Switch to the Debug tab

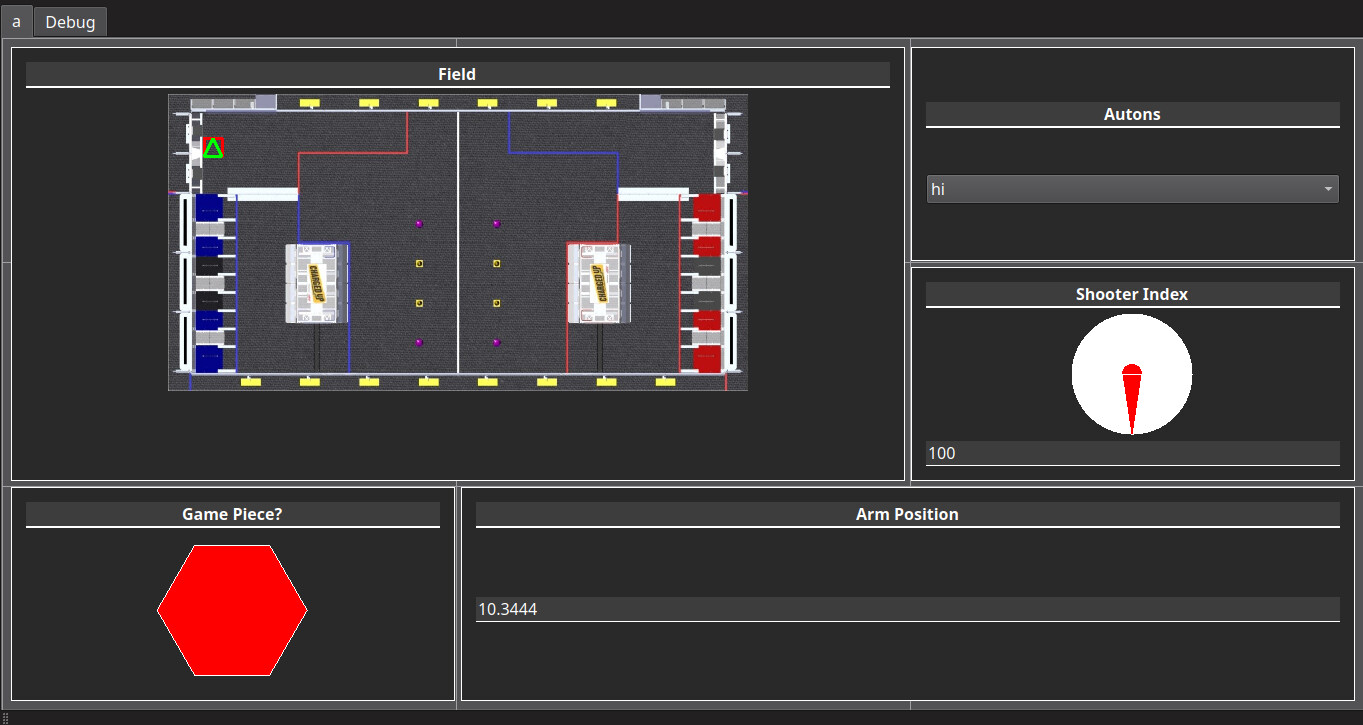(x=70, y=21)
